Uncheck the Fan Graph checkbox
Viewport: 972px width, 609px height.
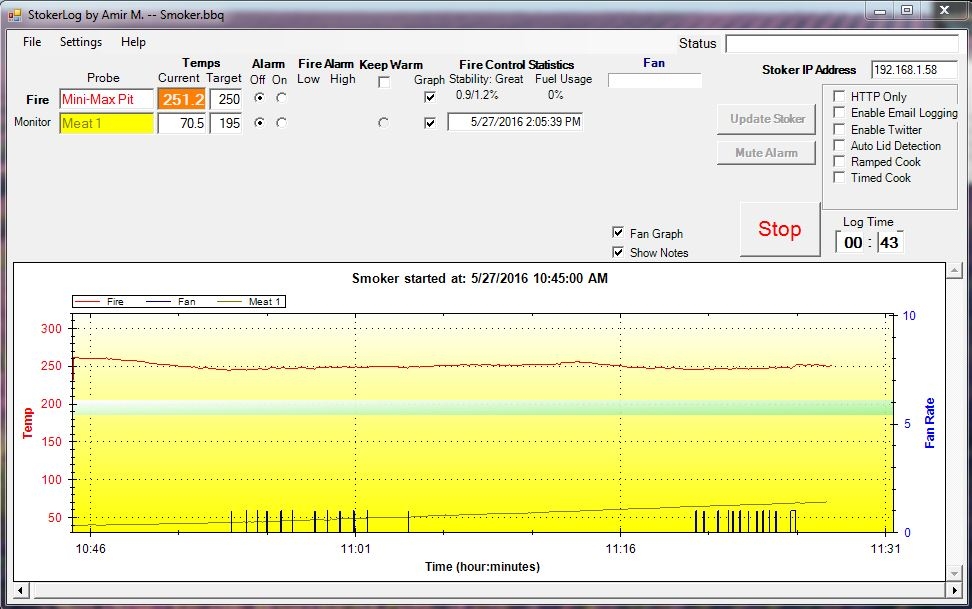(x=618, y=233)
